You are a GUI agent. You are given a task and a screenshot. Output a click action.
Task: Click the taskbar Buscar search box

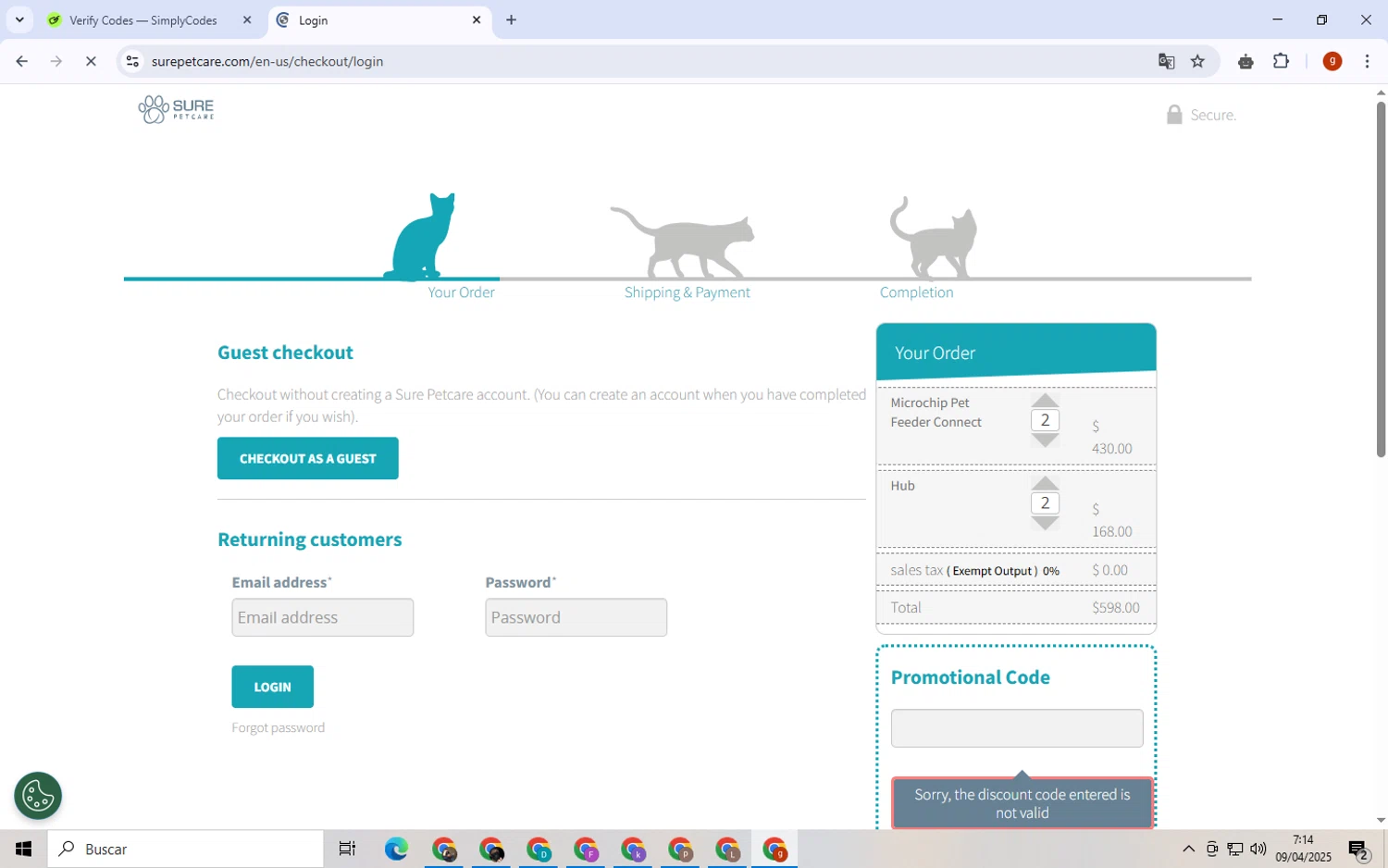186,849
